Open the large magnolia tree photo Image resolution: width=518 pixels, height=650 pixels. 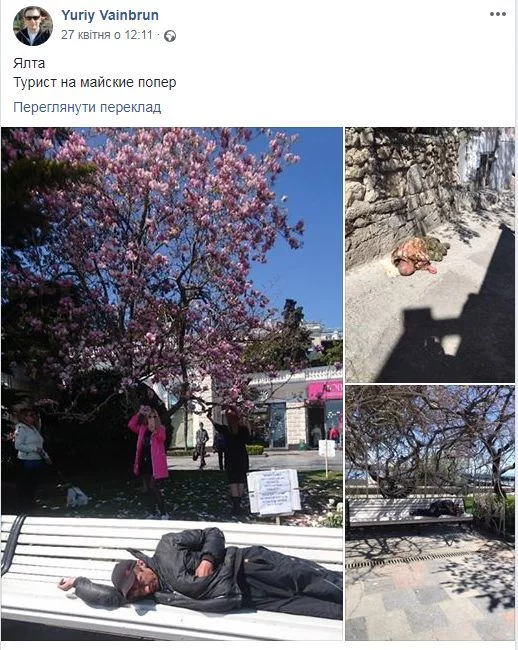tap(172, 384)
